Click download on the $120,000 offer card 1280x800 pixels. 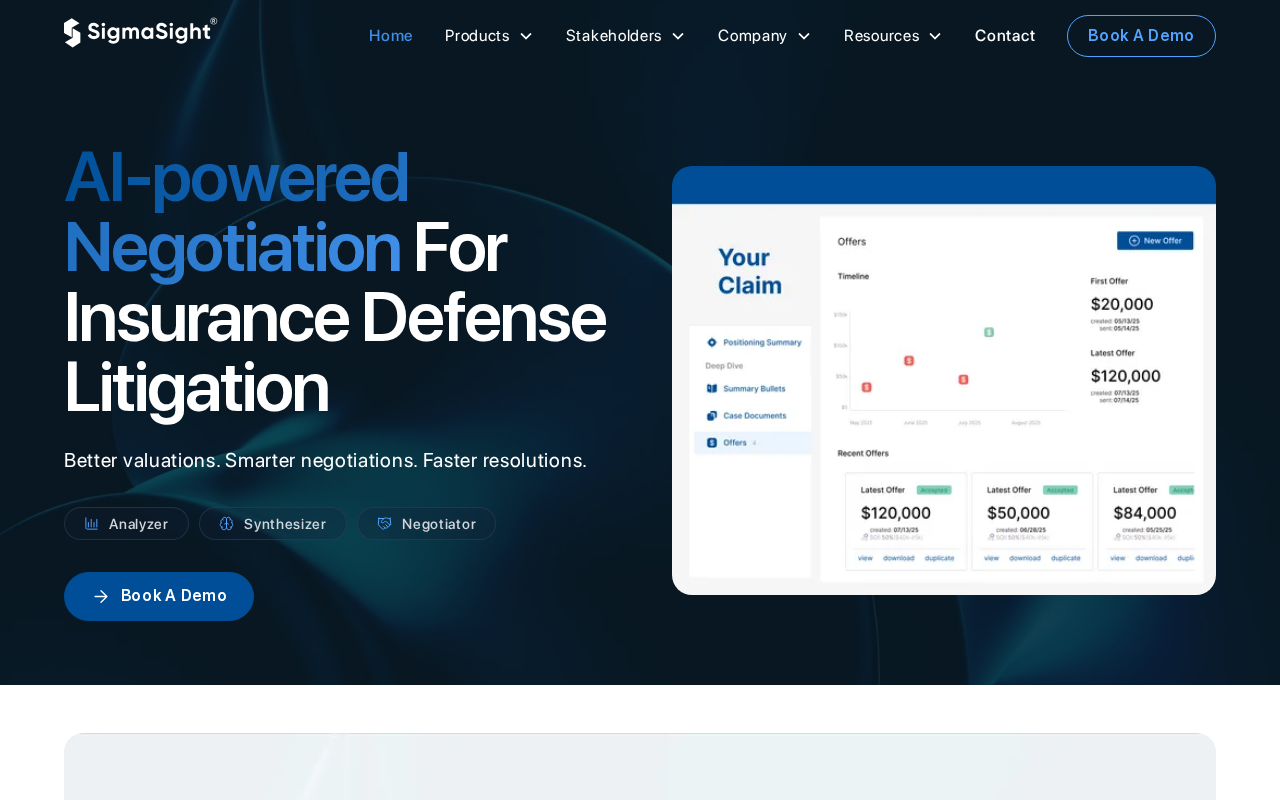tap(899, 558)
